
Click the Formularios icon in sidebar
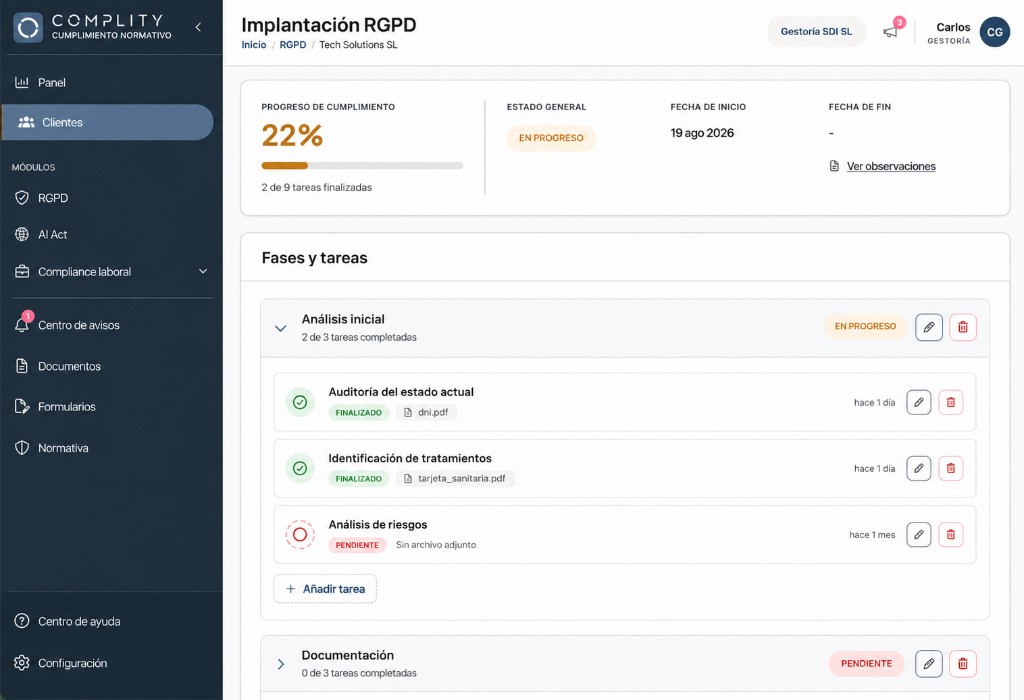click(22, 407)
